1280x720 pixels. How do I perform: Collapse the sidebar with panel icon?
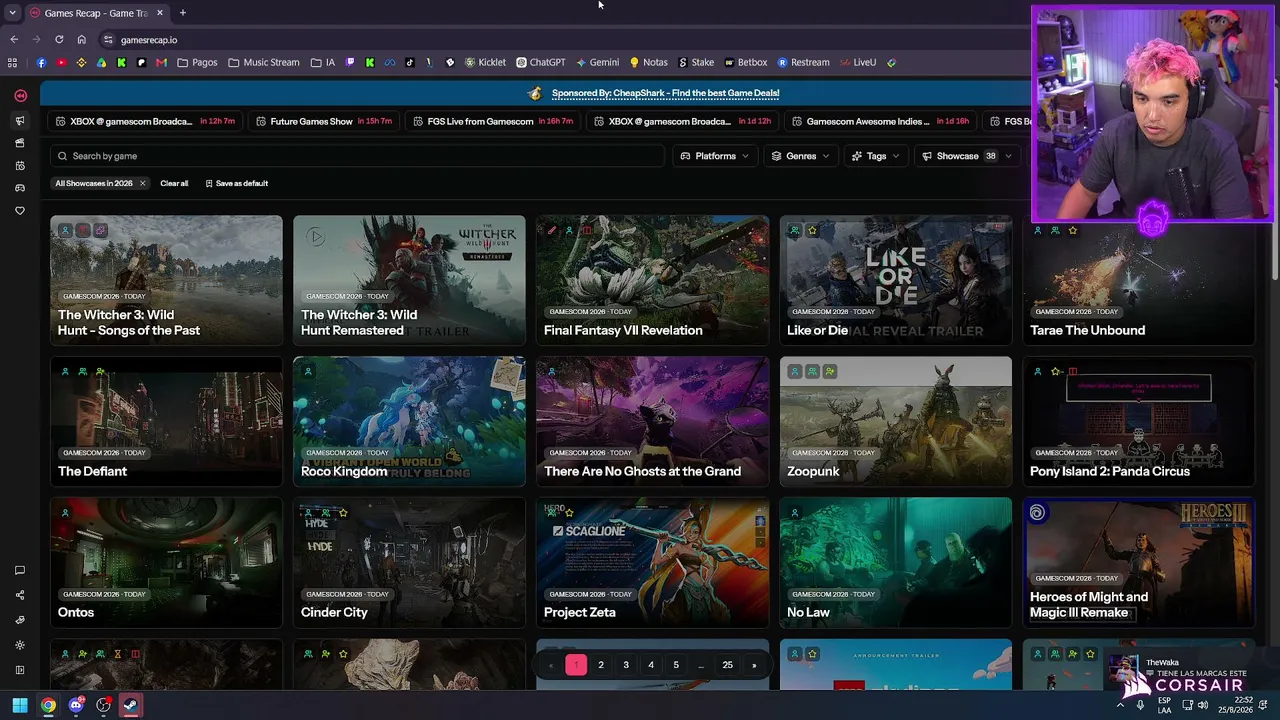20,670
